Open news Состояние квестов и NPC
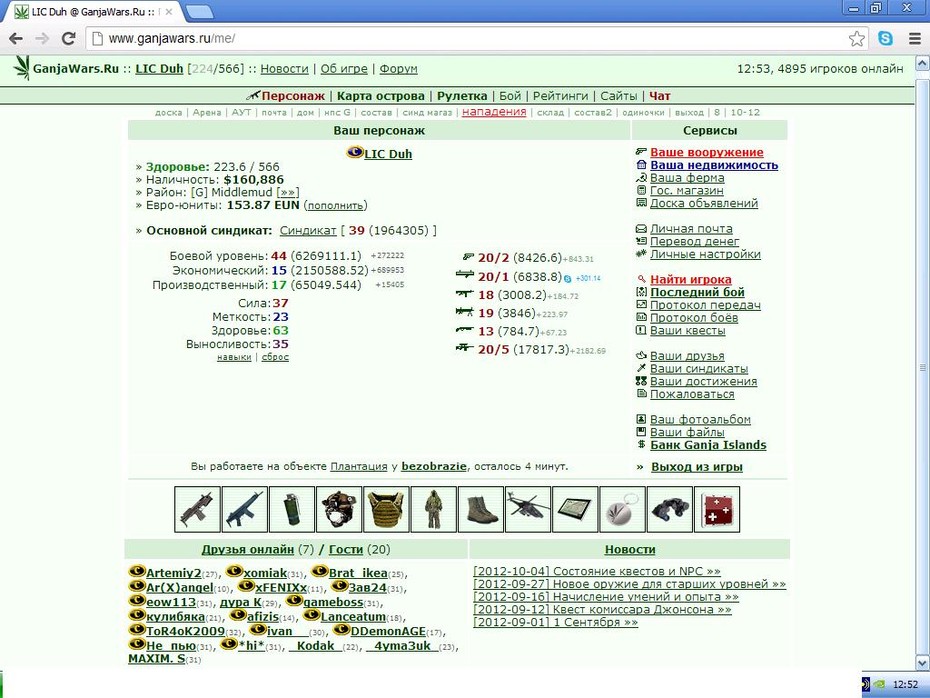930x698 pixels. [x=597, y=572]
